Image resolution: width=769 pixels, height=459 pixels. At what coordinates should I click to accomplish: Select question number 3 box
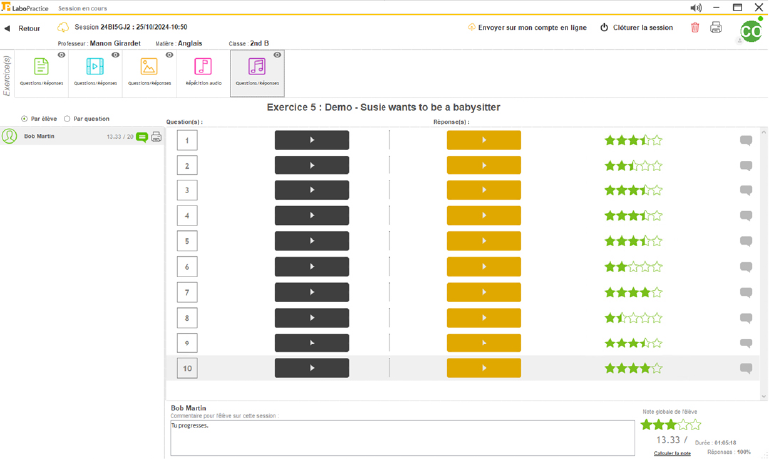click(x=187, y=190)
